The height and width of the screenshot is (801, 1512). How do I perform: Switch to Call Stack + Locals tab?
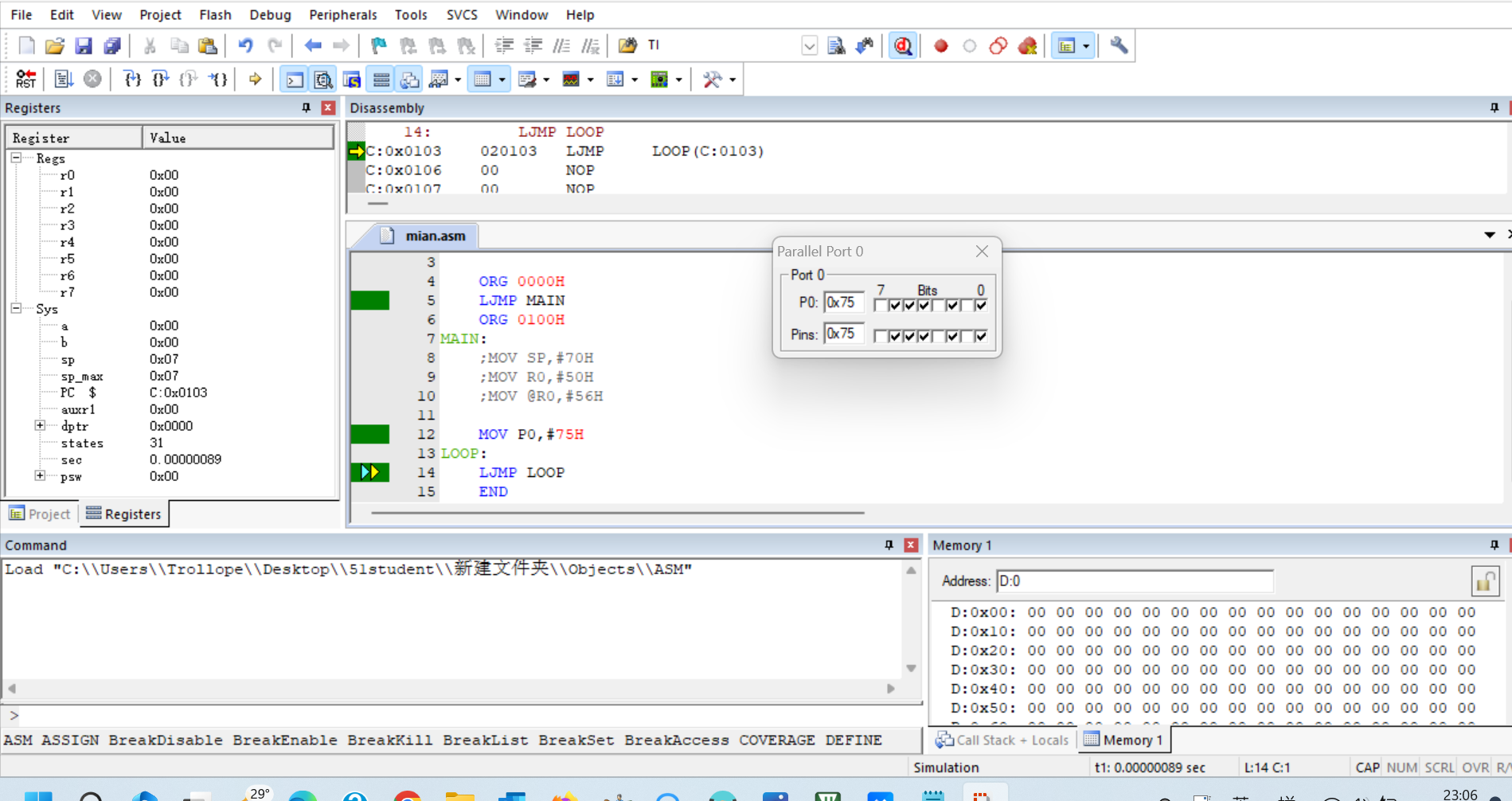[x=1002, y=740]
